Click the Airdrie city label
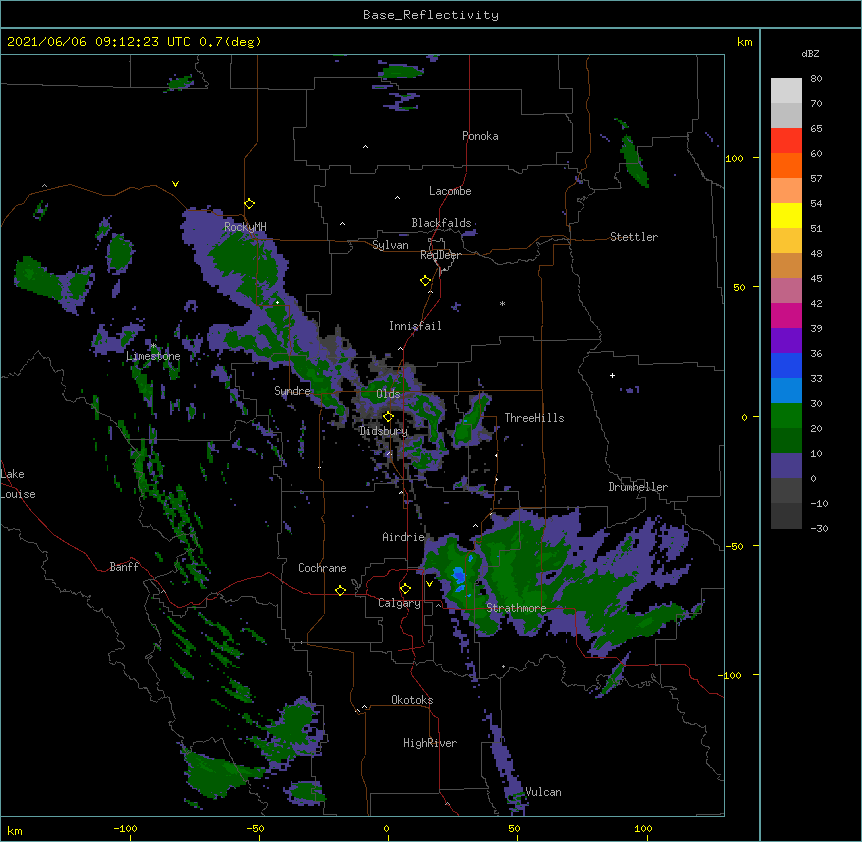Image resolution: width=862 pixels, height=842 pixels. [403, 537]
